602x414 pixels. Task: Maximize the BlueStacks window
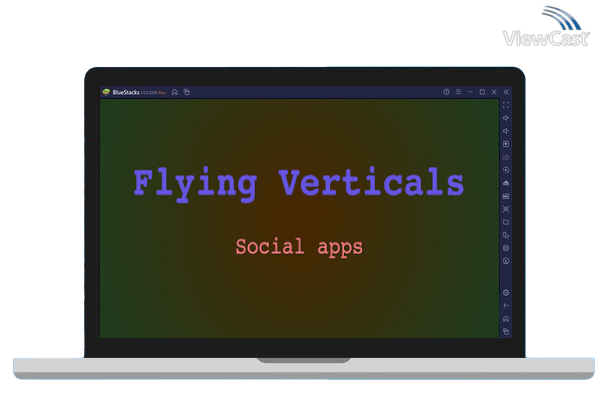(482, 92)
